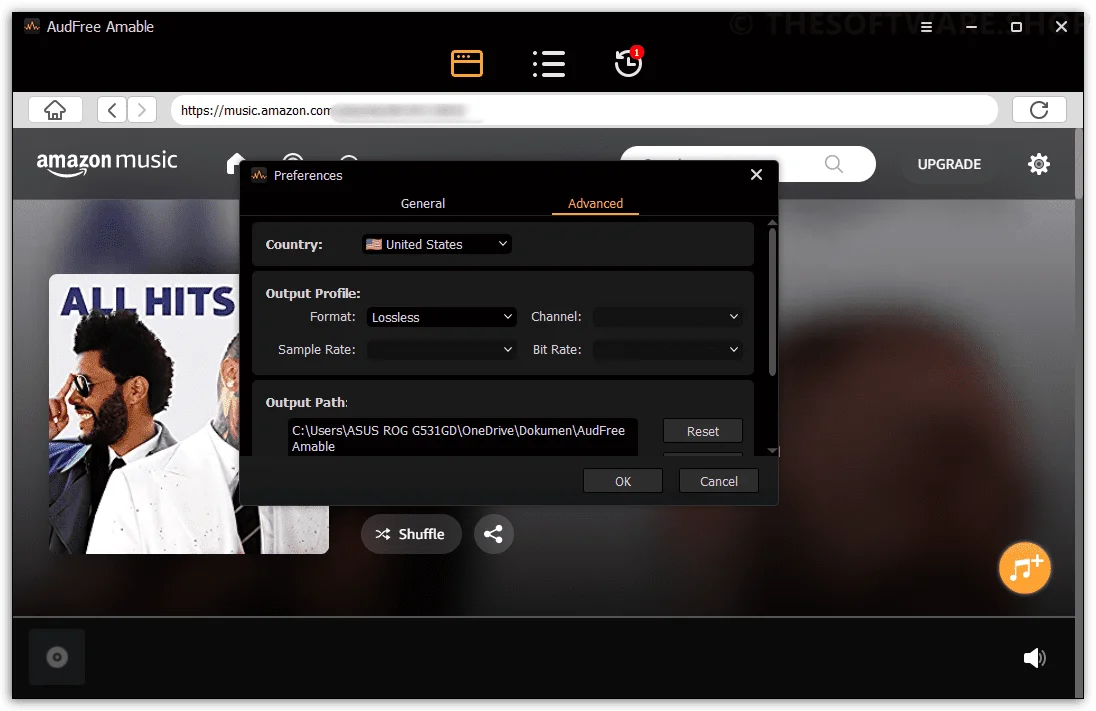Click the Preferences dialog scrollbar
The image size is (1096, 711).
pos(772,302)
